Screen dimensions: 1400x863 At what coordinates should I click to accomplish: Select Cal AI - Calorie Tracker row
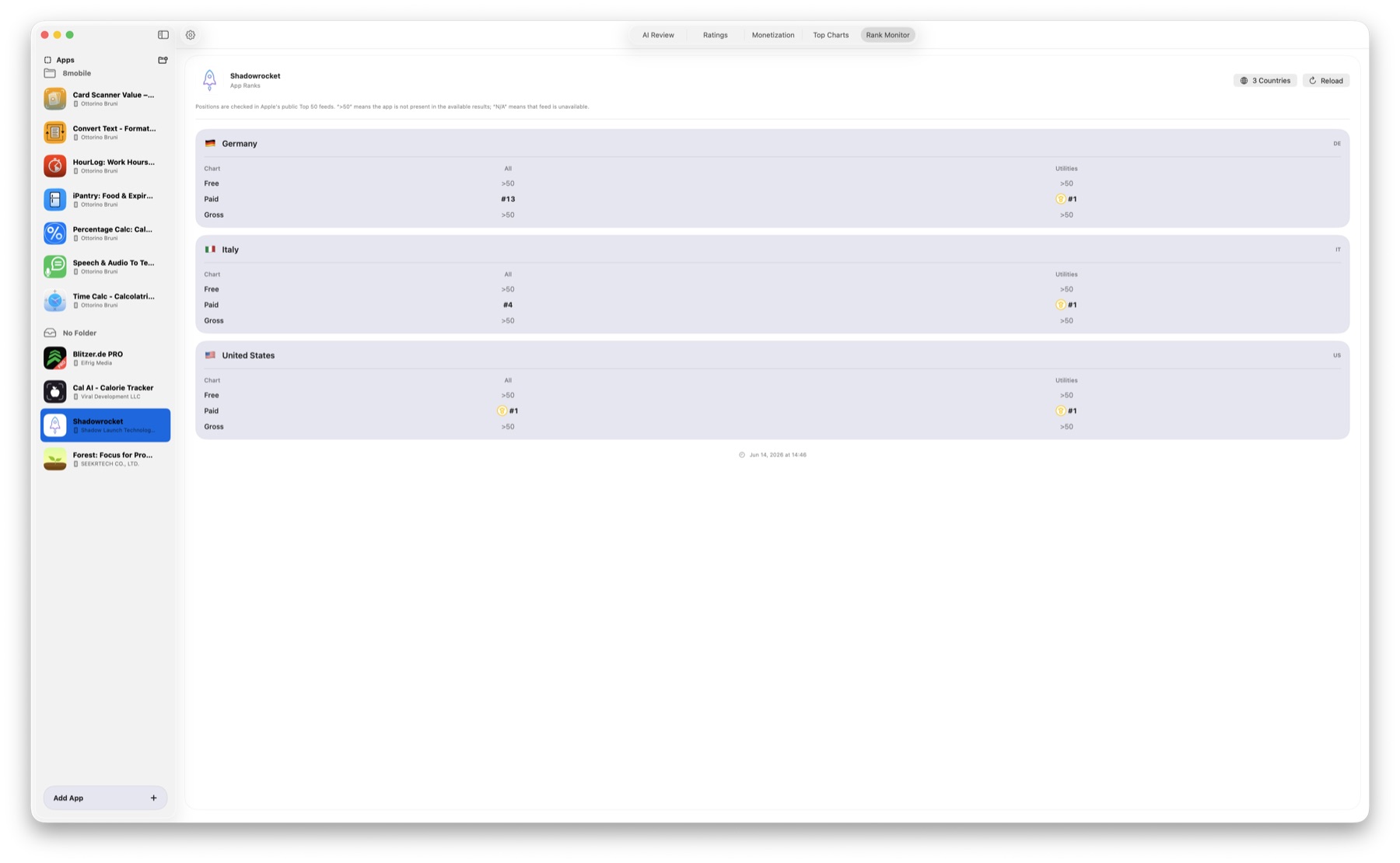(x=105, y=391)
